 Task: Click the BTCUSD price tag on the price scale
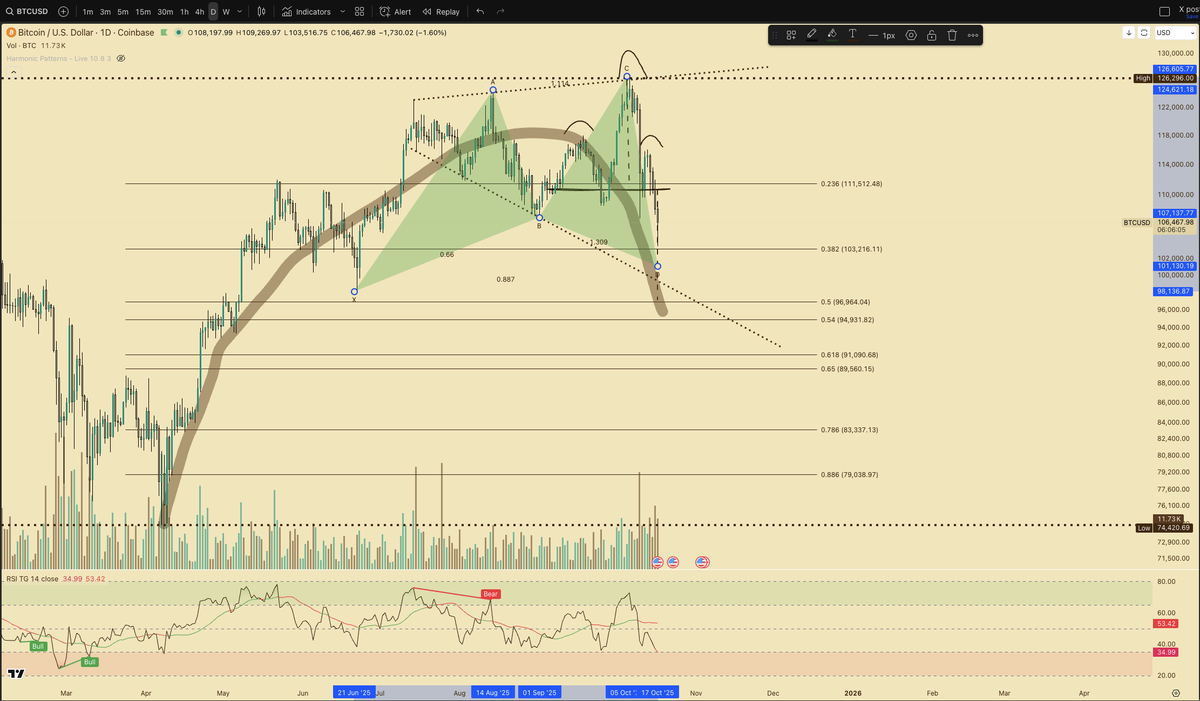[1137, 222]
